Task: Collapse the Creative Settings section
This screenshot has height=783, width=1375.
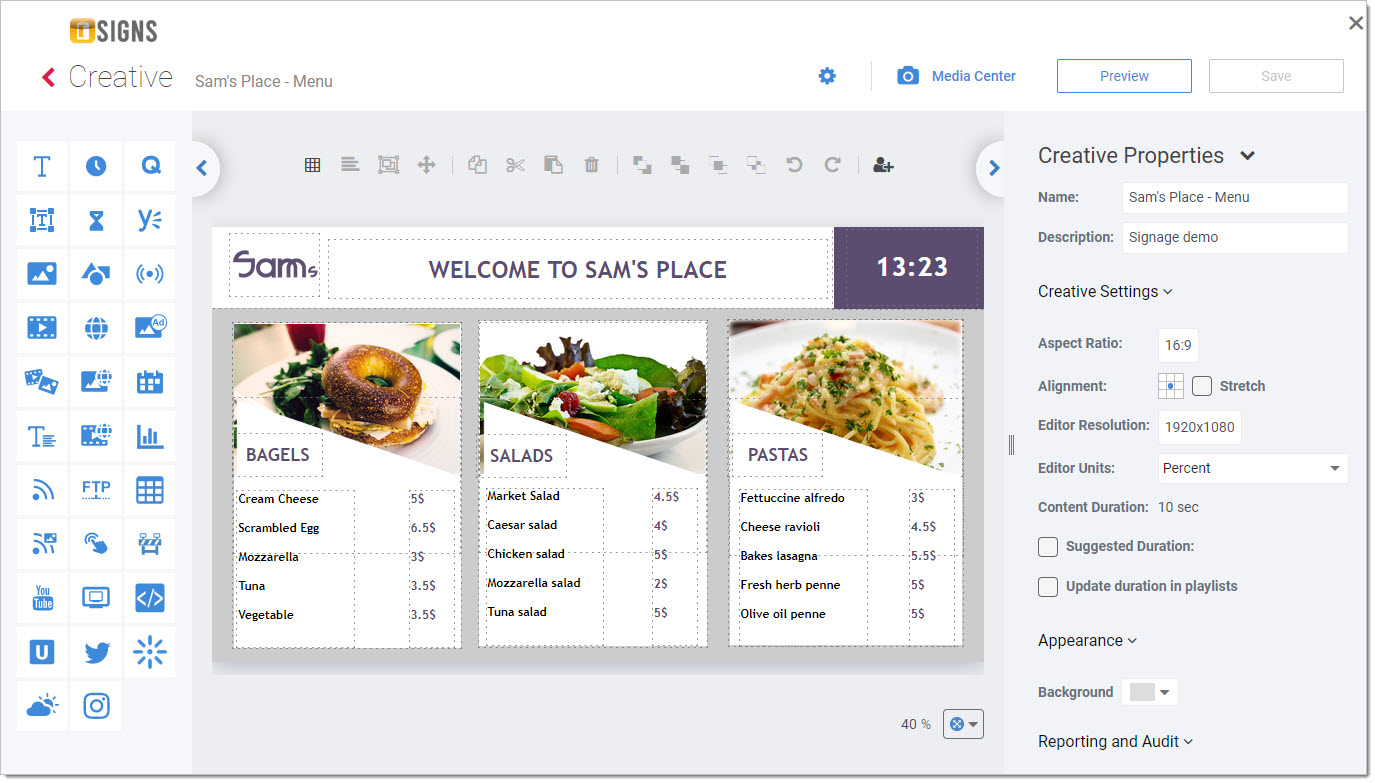Action: point(1105,292)
